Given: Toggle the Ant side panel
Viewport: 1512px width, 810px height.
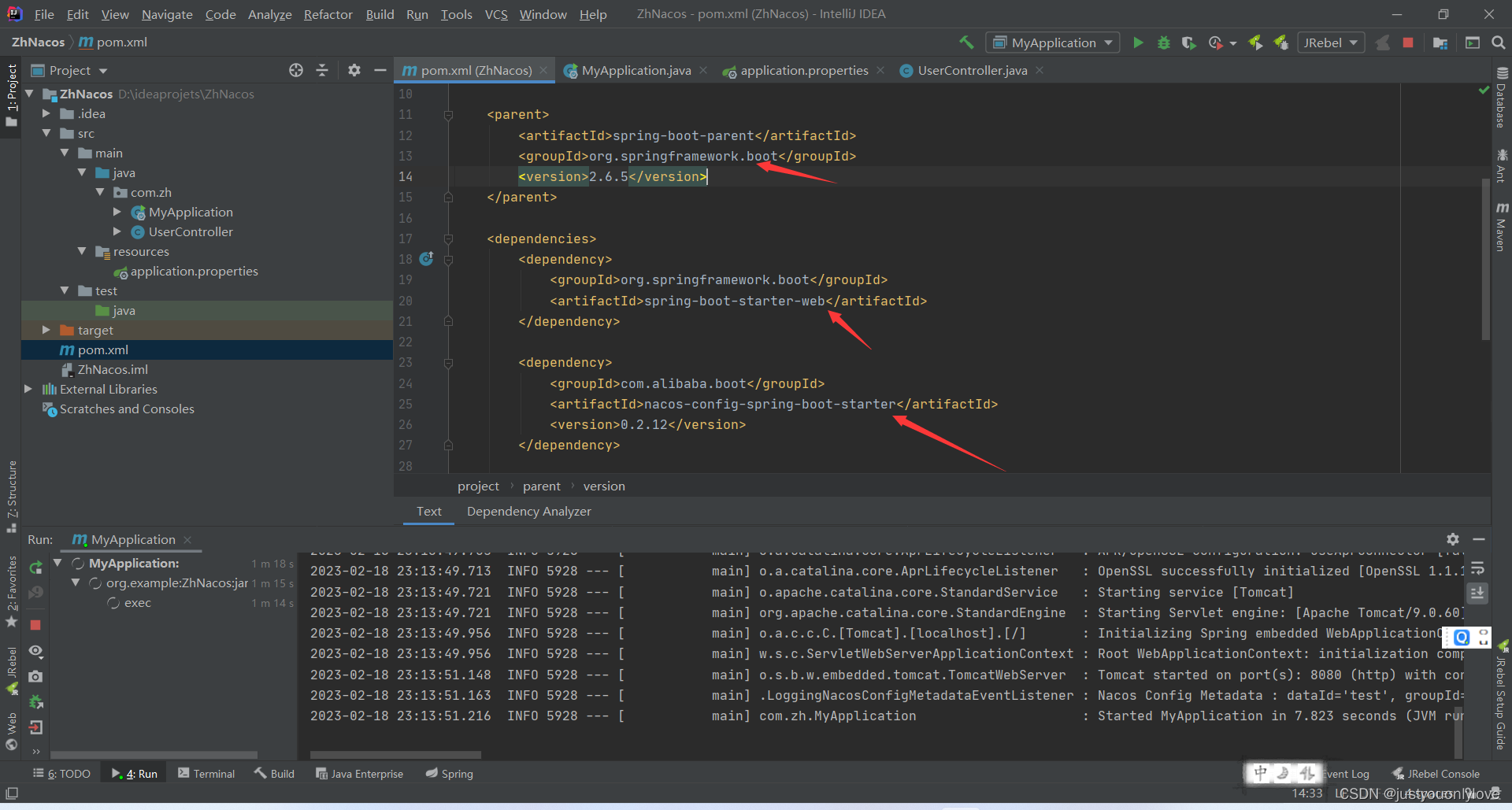Looking at the screenshot, I should coord(1502,165).
